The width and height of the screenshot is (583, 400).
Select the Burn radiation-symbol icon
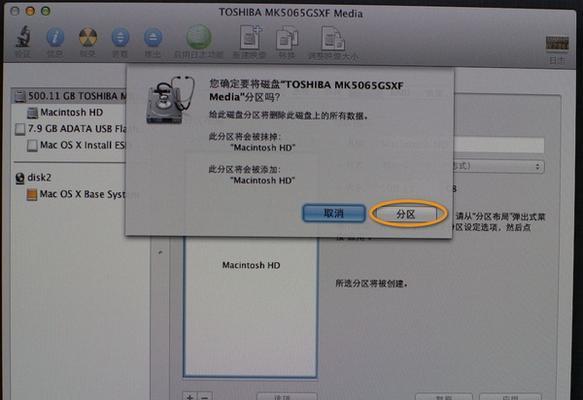(88, 37)
